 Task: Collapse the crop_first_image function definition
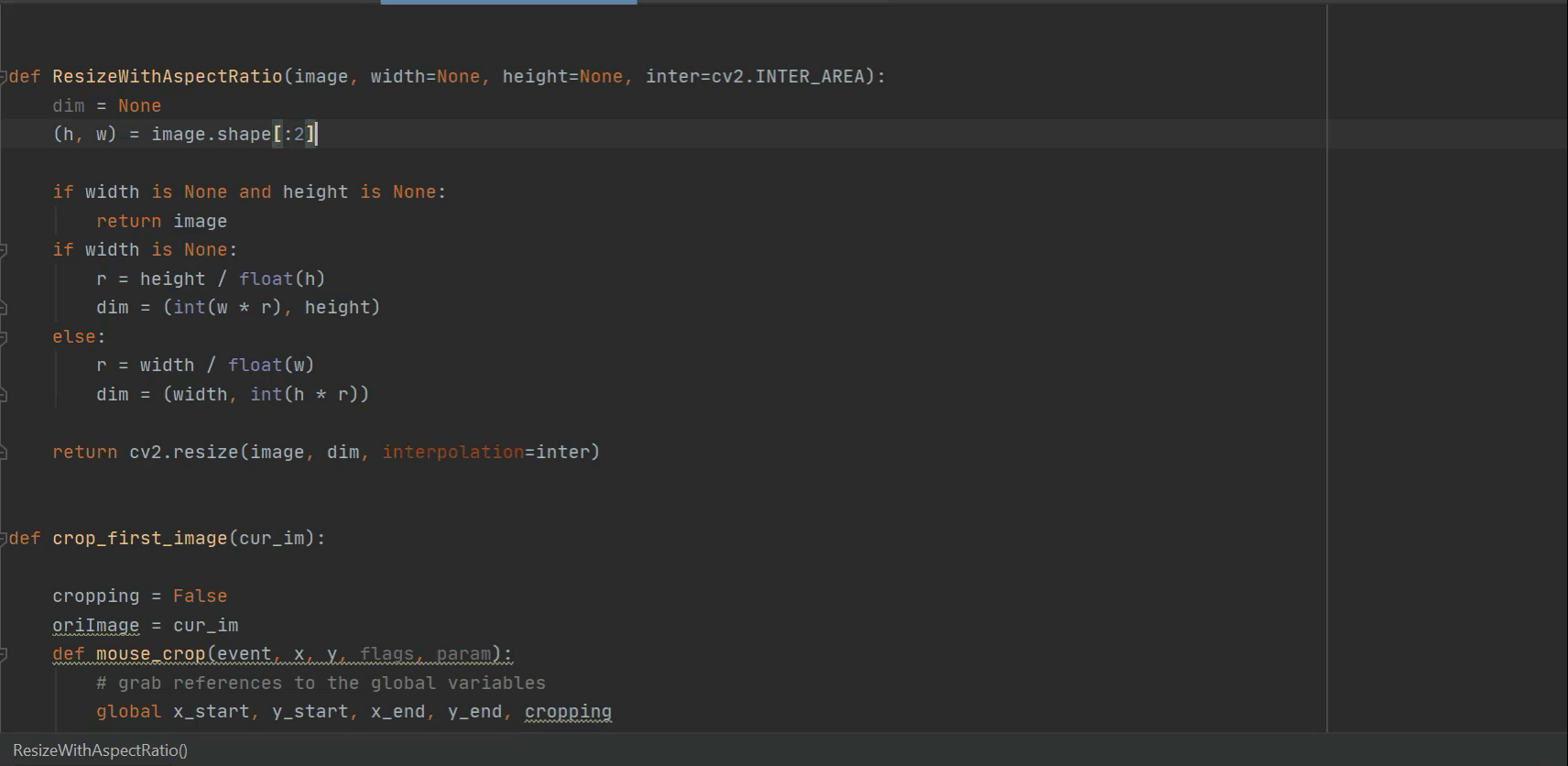4,538
